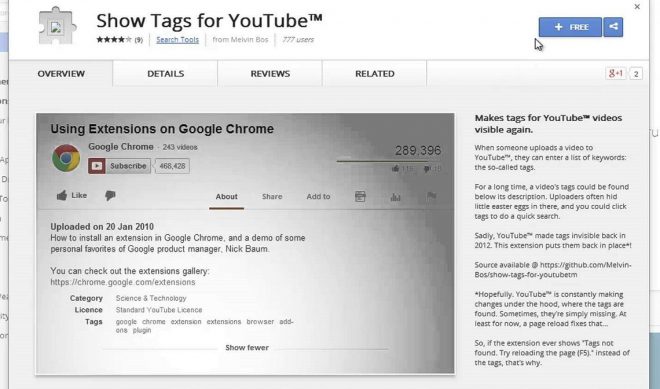Screen dimensions: 660x389
Task: Click the 'Science & Technology' category value
Action: (x=151, y=298)
